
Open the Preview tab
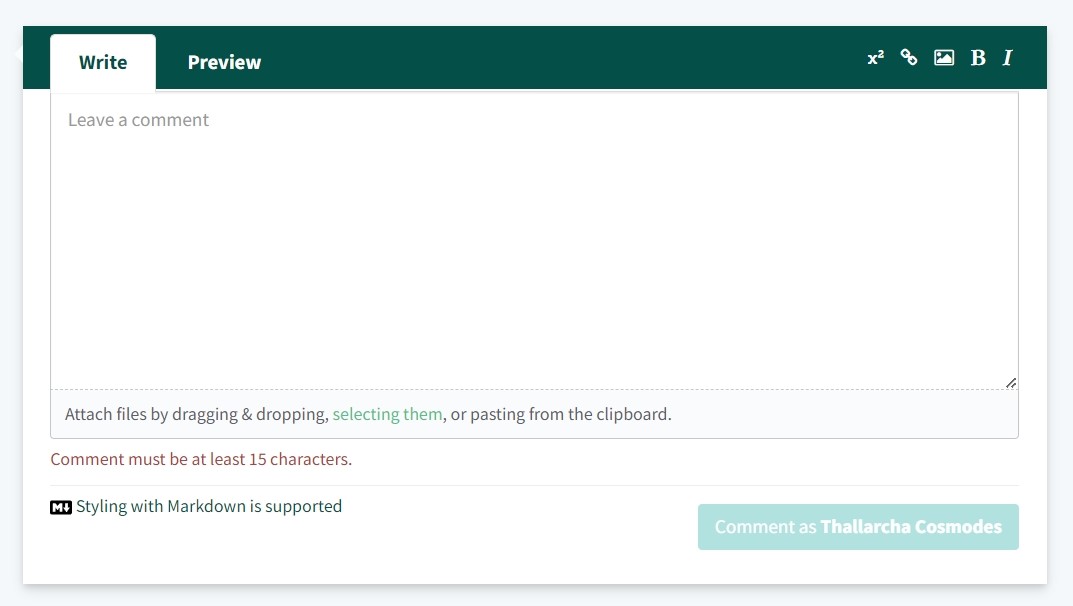(224, 62)
